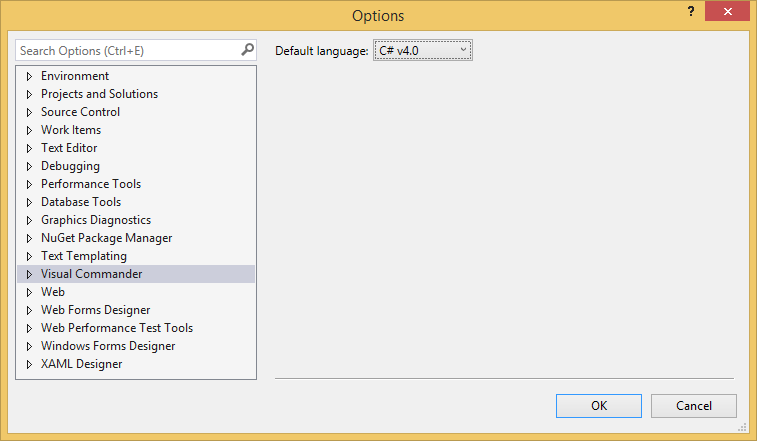Expand the NuGet Package Manager arrow

click(x=29, y=238)
